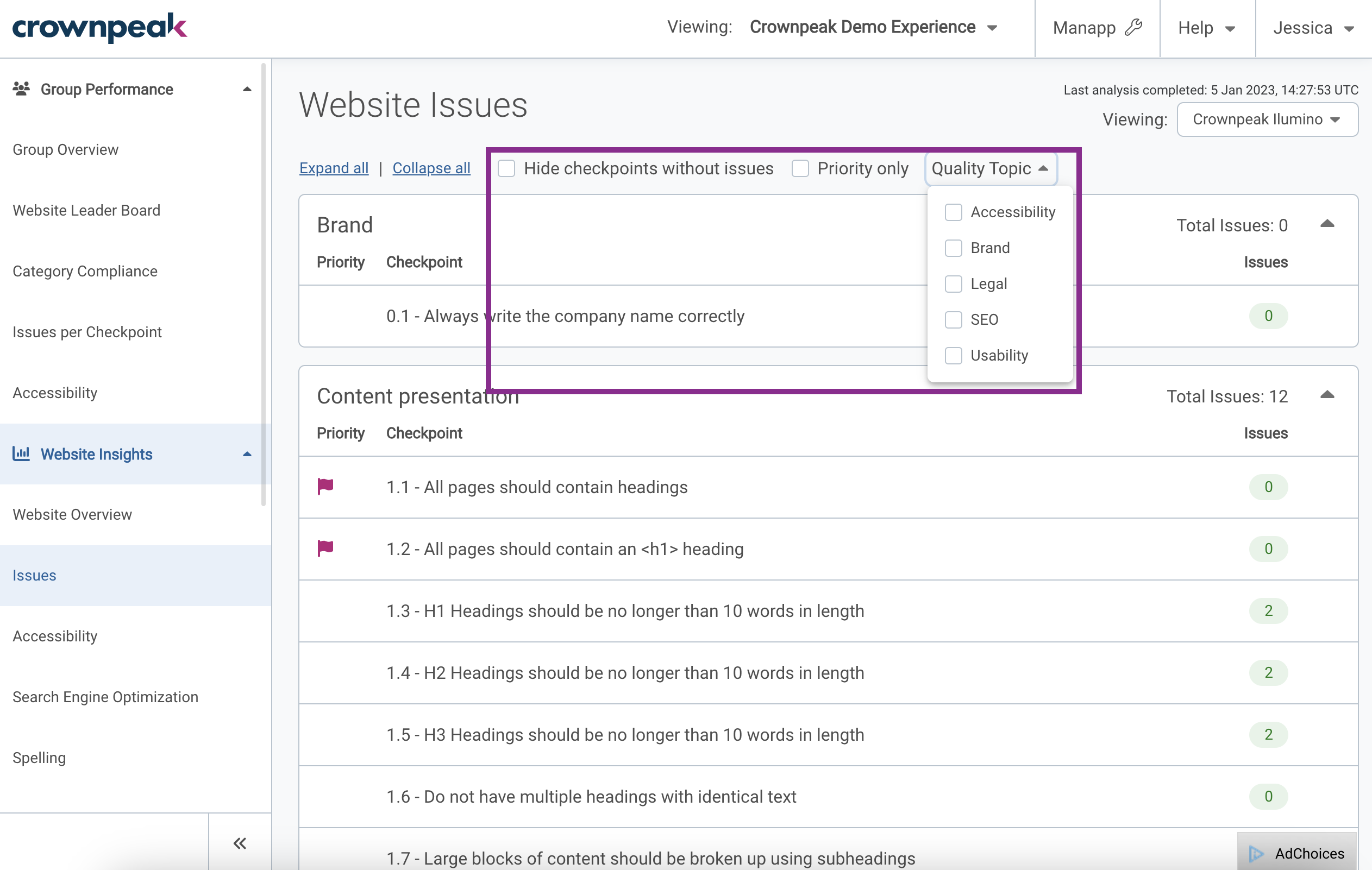Open checkpoint 1.1 All pages should contain headings
The image size is (1372, 870).
click(537, 487)
